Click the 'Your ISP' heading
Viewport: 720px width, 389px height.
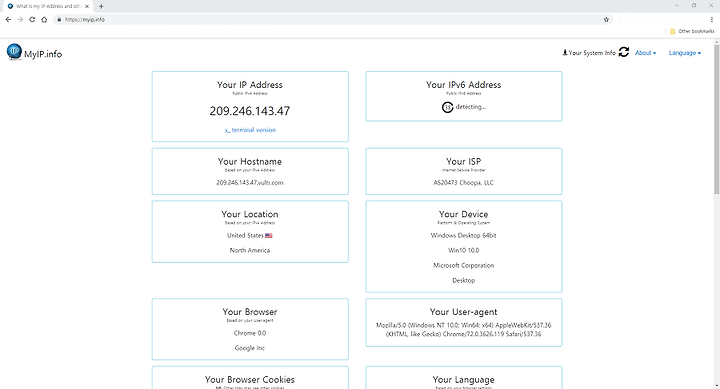click(x=463, y=161)
